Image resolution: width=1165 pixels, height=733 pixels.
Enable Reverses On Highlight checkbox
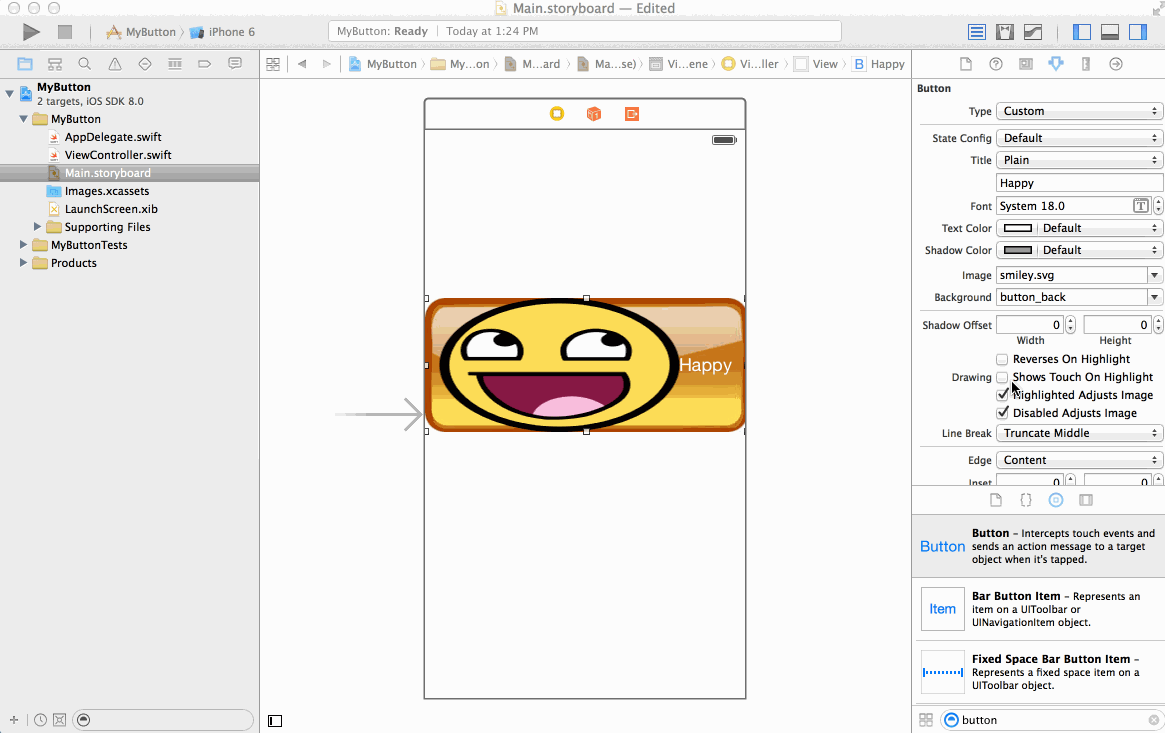1002,359
